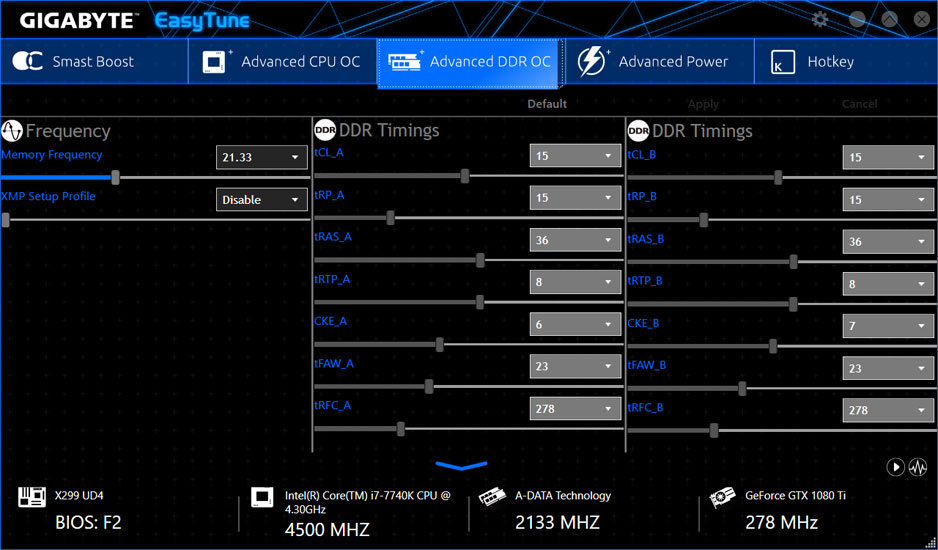Expand the XMP Setup Profile dropdown
This screenshot has height=550, width=938.
[x=262, y=200]
